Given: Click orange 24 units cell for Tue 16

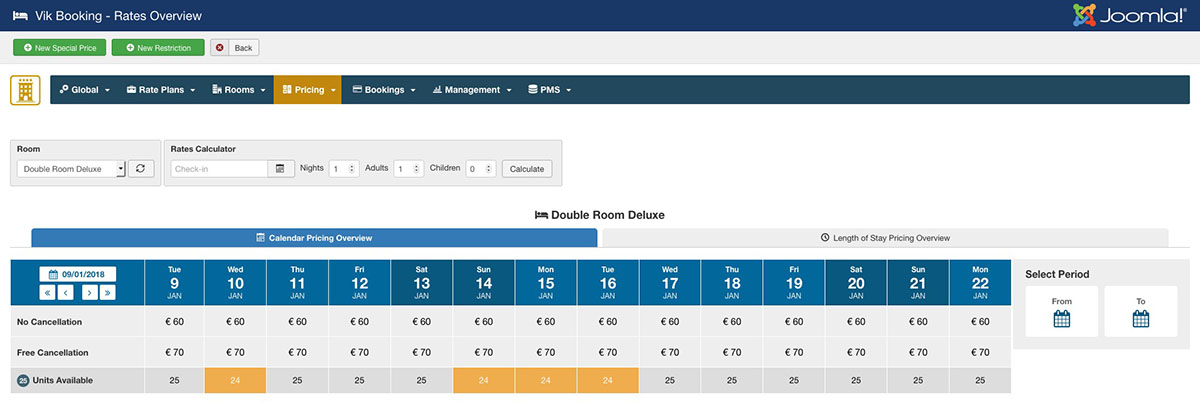Looking at the screenshot, I should [x=608, y=381].
